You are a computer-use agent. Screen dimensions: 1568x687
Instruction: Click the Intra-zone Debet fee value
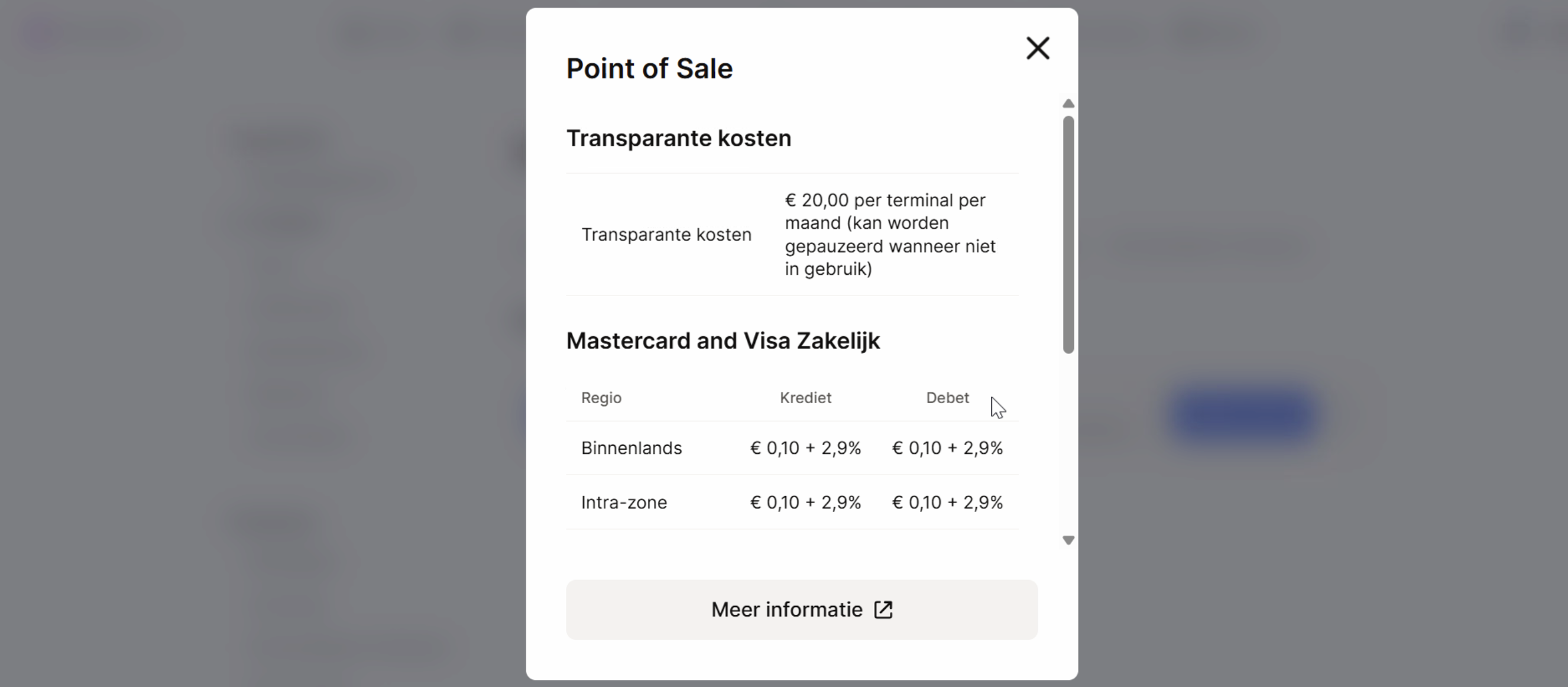point(947,503)
